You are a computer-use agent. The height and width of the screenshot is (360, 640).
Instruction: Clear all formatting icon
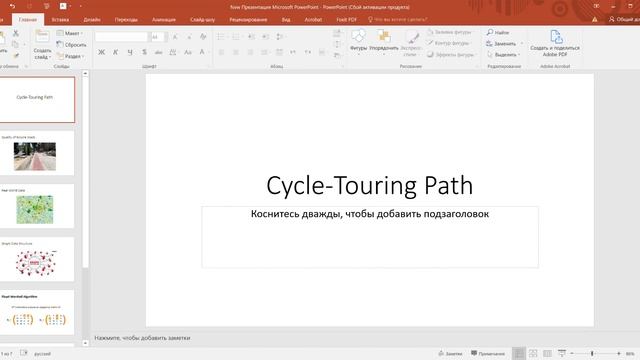(x=203, y=37)
